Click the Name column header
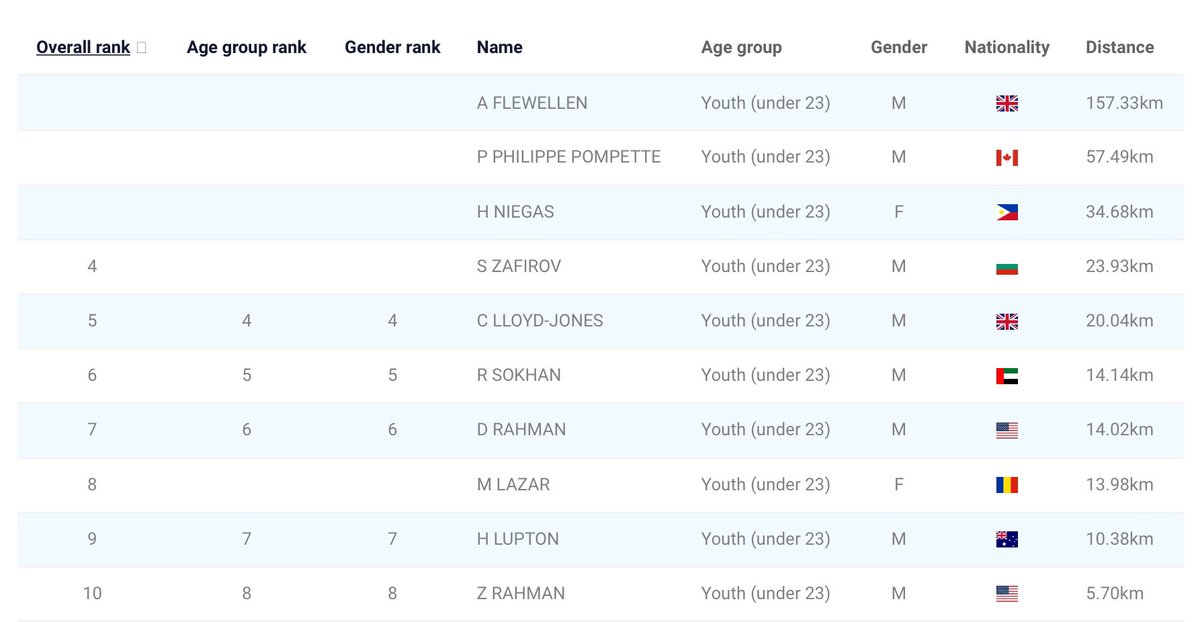Viewport: 1200px width, 622px height. pos(499,47)
